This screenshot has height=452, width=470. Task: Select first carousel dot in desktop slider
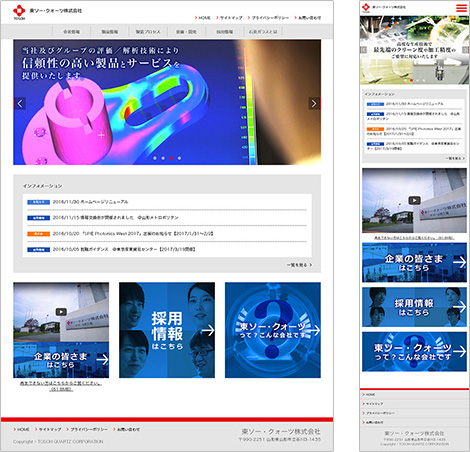point(155,158)
